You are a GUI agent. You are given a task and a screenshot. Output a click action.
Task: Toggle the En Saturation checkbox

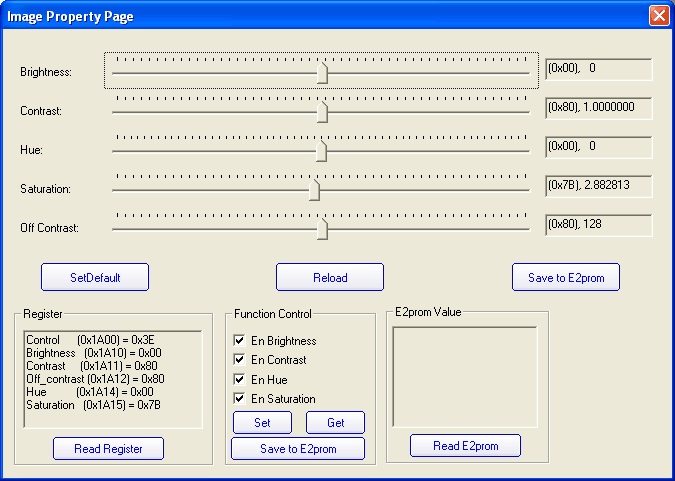coord(239,399)
